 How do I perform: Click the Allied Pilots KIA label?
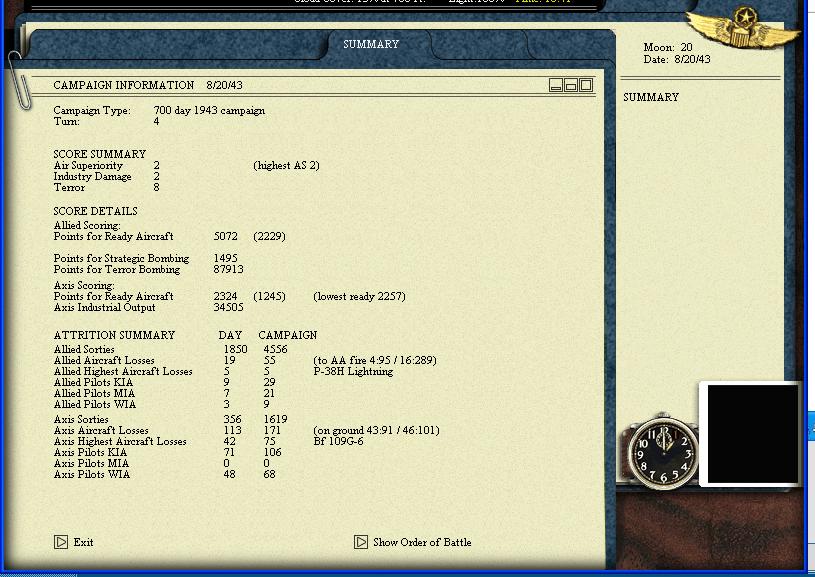[93, 383]
